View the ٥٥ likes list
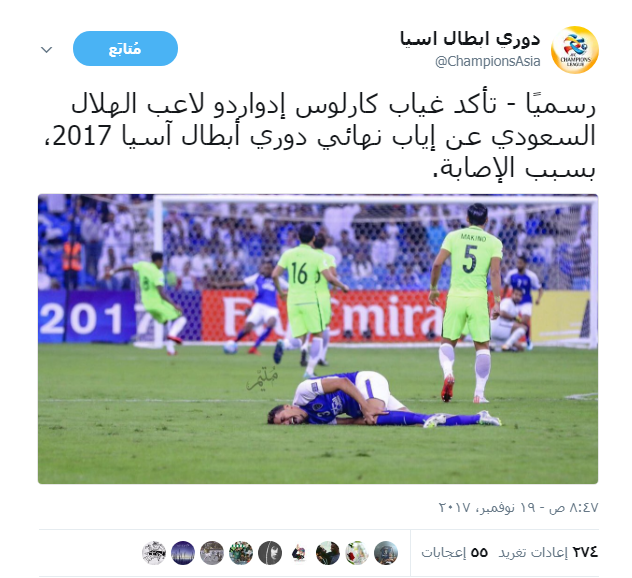Screen dimensions: 632x578 click(x=454, y=552)
